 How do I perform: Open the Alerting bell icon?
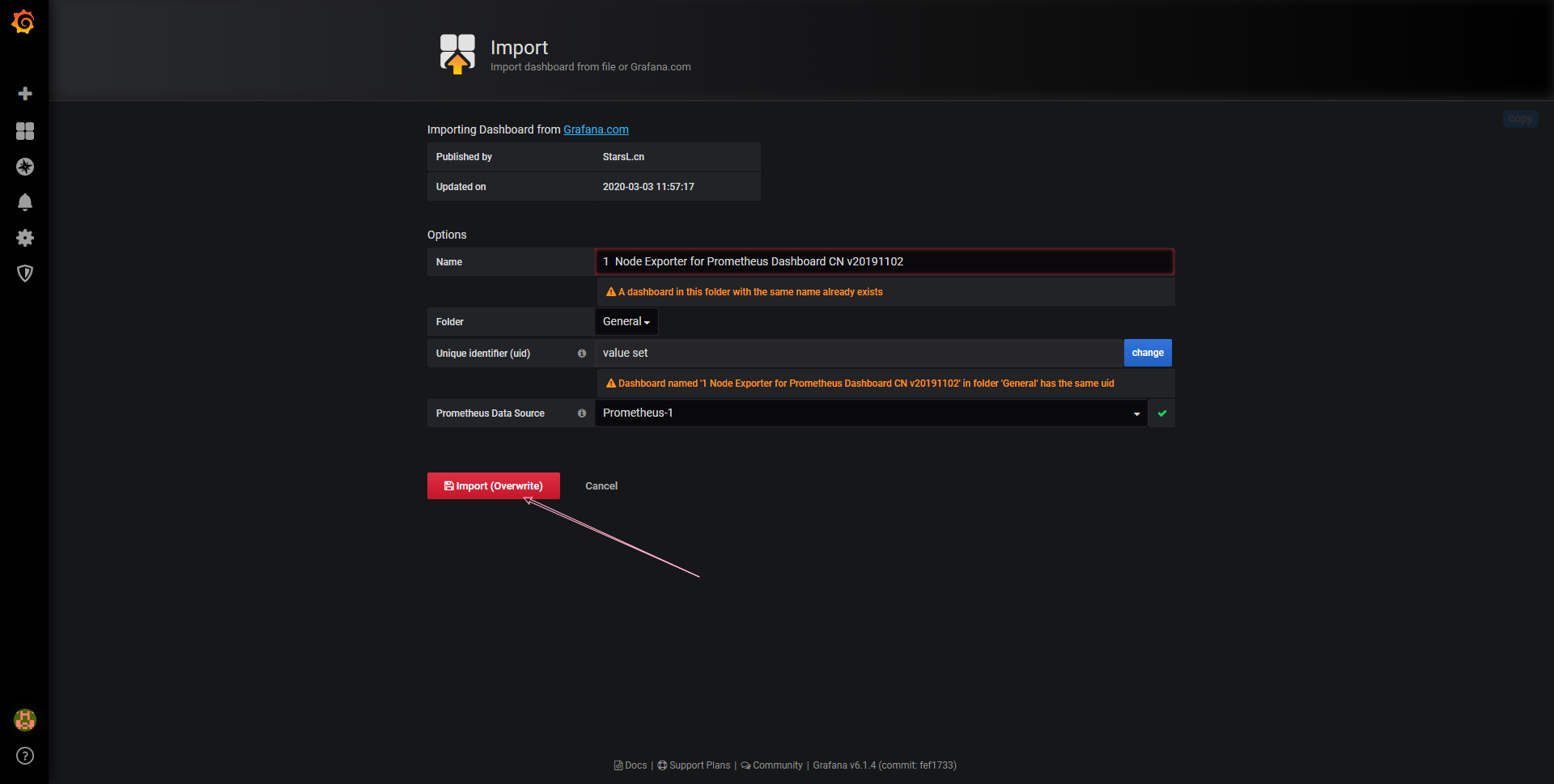[25, 202]
